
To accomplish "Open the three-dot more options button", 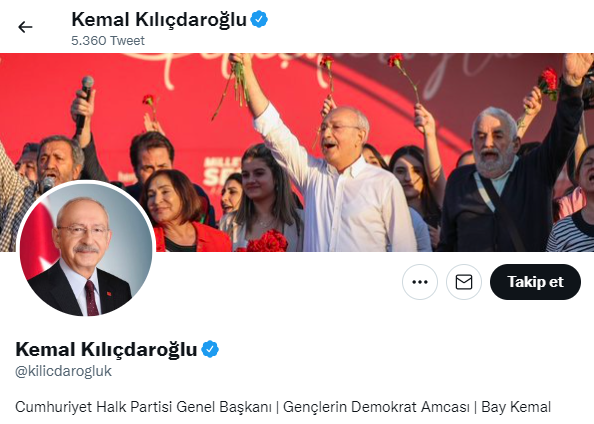I will point(420,282).
